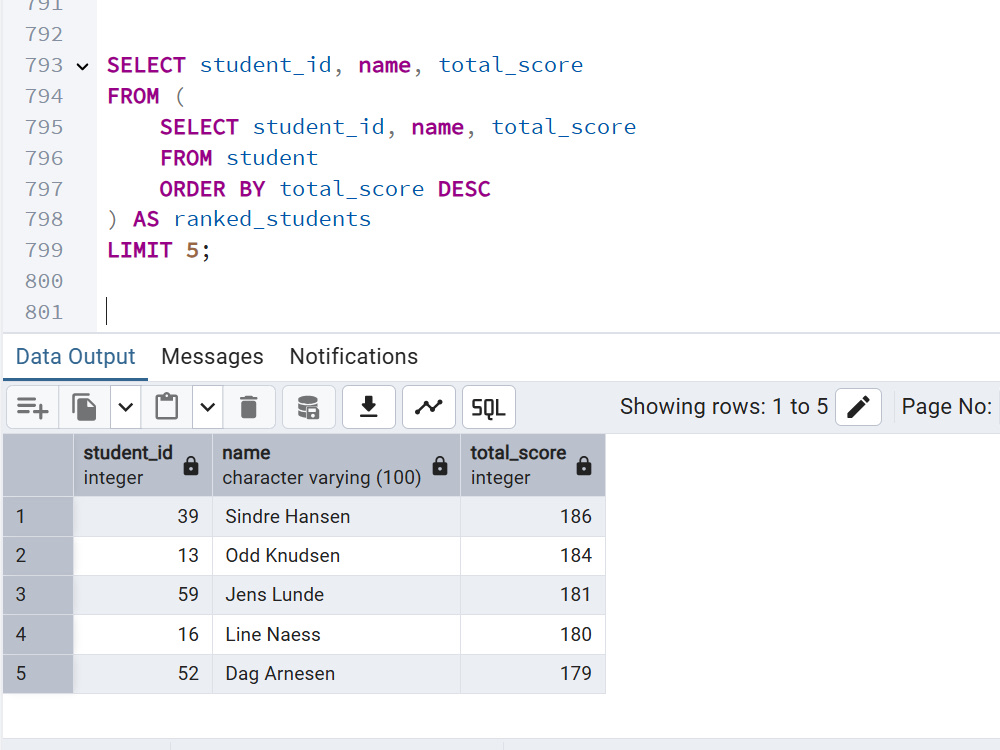The width and height of the screenshot is (1000, 750).
Task: Open the copy options dropdown arrow
Action: 126,407
